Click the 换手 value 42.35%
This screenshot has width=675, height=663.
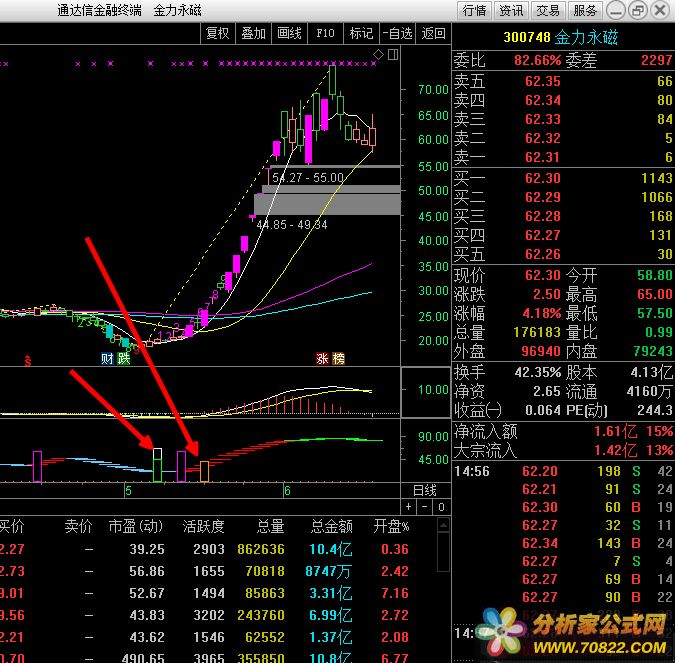[x=538, y=372]
